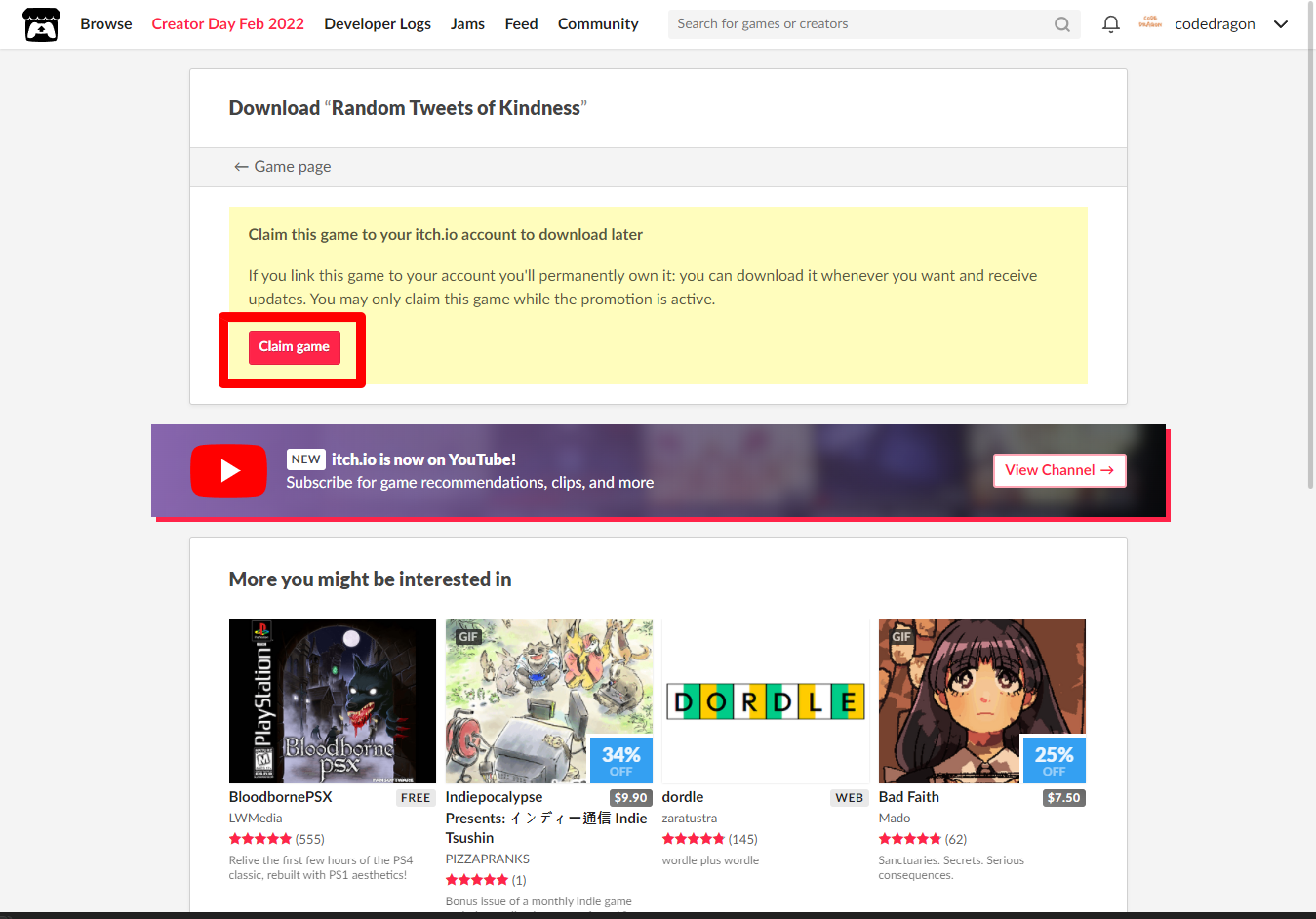Image resolution: width=1316 pixels, height=919 pixels.
Task: Open the Community page
Action: [598, 24]
